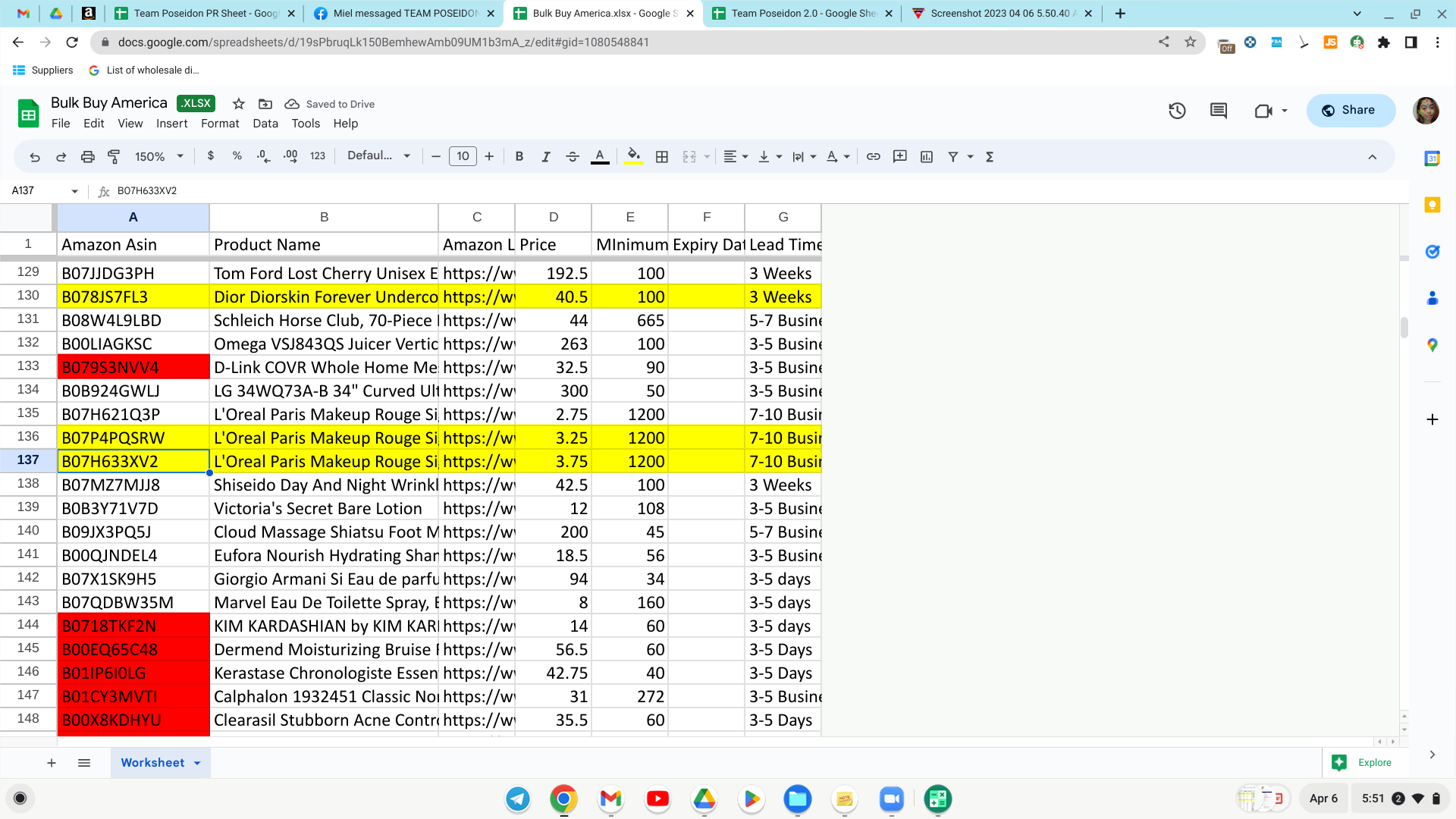Add a new sheet
Screen dimensions: 1456x819
pyautogui.click(x=52, y=763)
